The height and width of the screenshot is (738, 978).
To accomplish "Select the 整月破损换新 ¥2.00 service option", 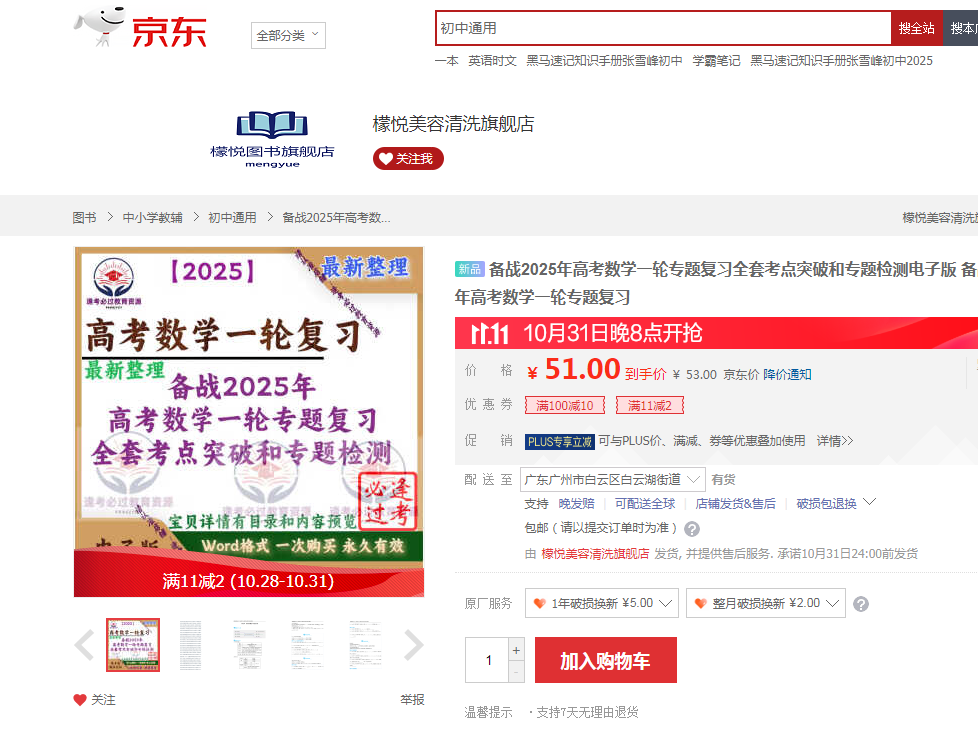I will click(x=765, y=603).
